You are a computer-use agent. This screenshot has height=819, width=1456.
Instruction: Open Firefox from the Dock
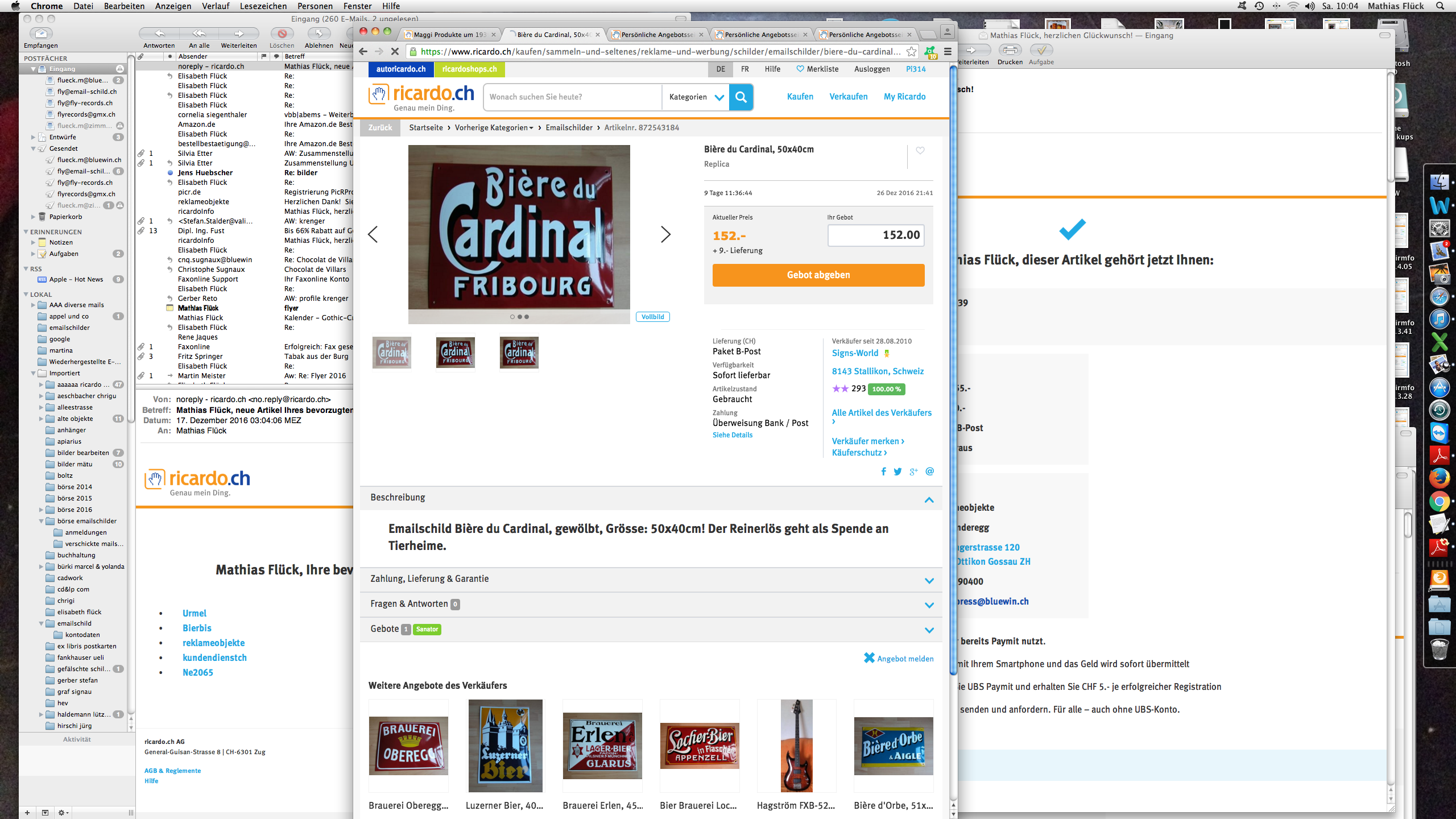click(x=1439, y=478)
